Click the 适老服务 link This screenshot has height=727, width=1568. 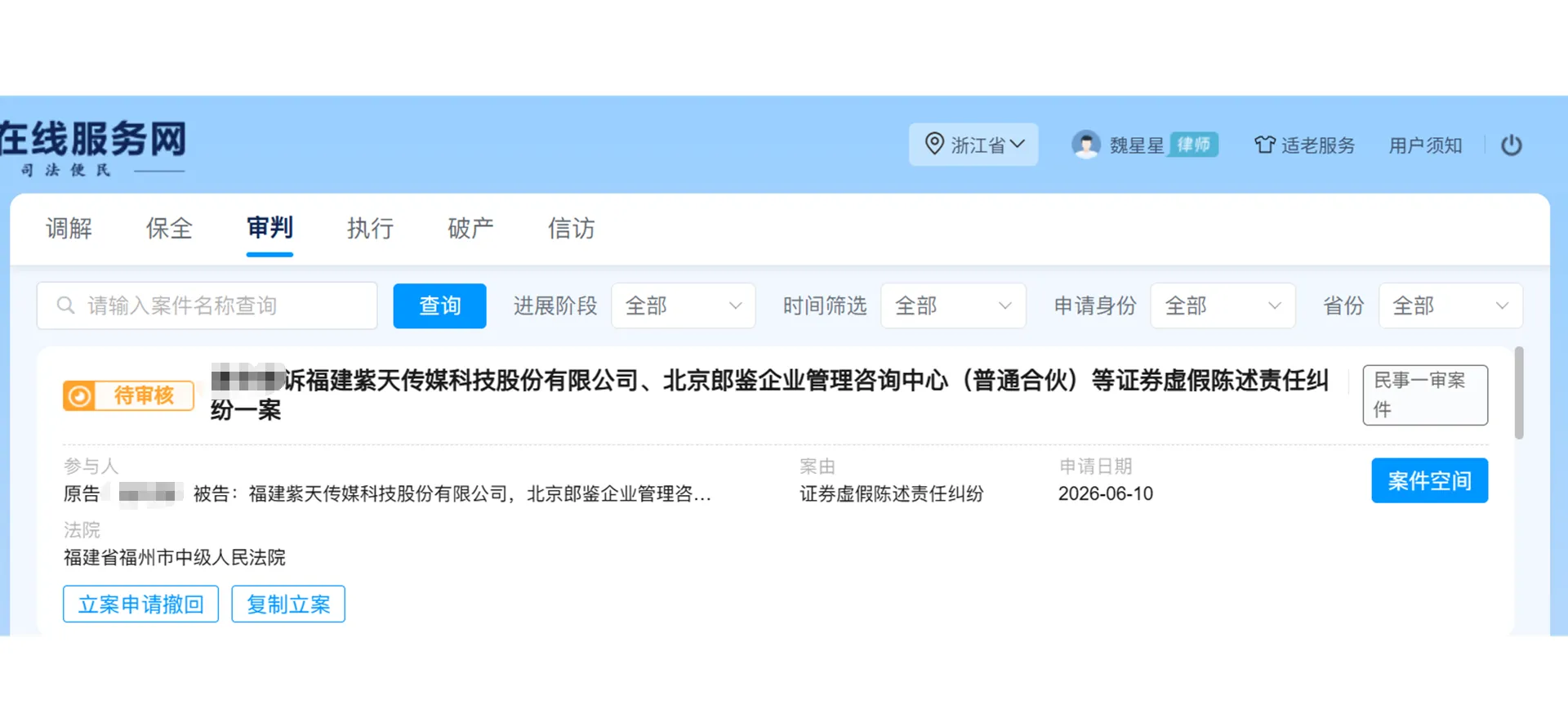(1318, 145)
